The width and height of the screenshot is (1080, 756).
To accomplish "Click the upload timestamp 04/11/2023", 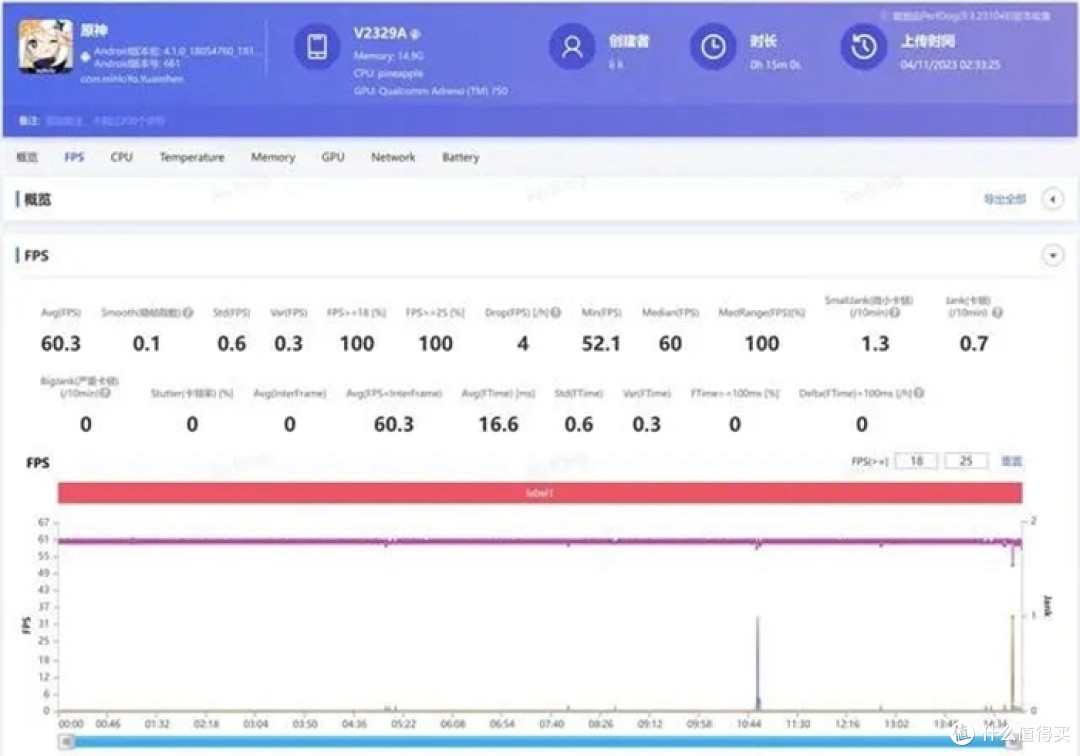I will coord(950,65).
